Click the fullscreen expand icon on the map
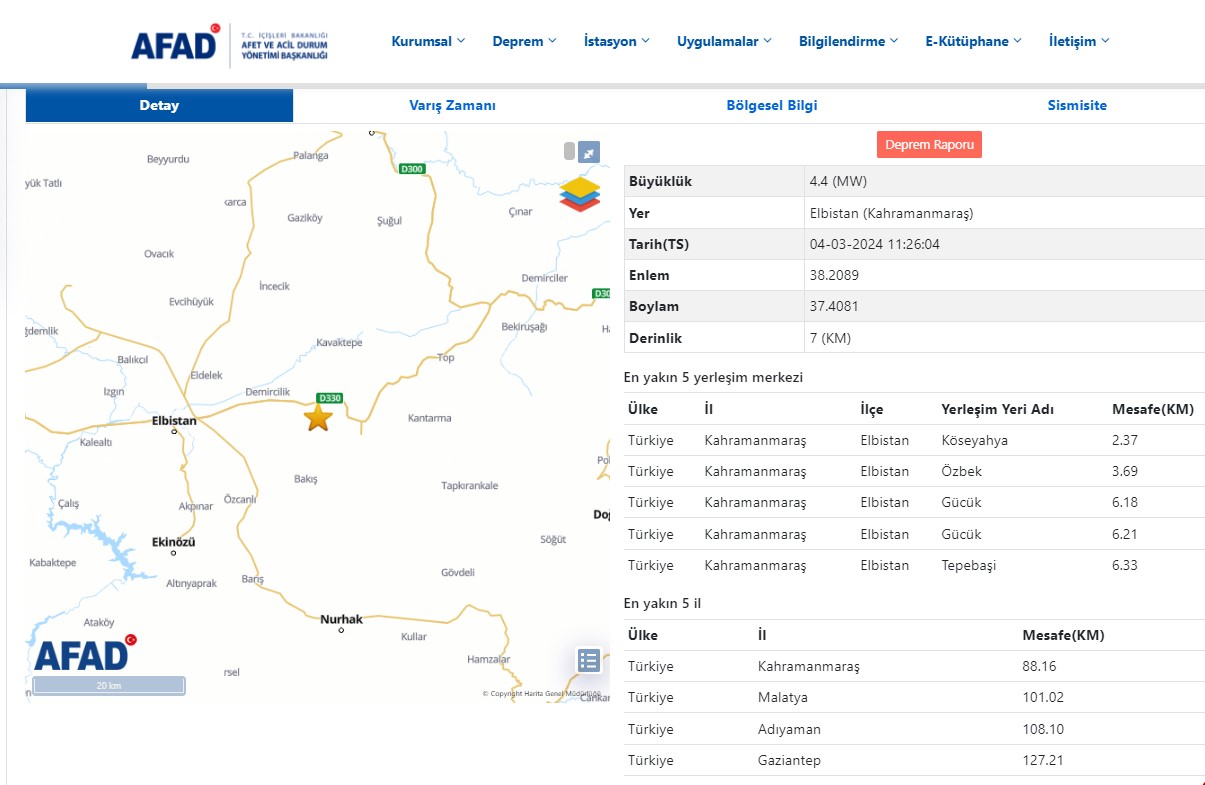 [x=590, y=152]
